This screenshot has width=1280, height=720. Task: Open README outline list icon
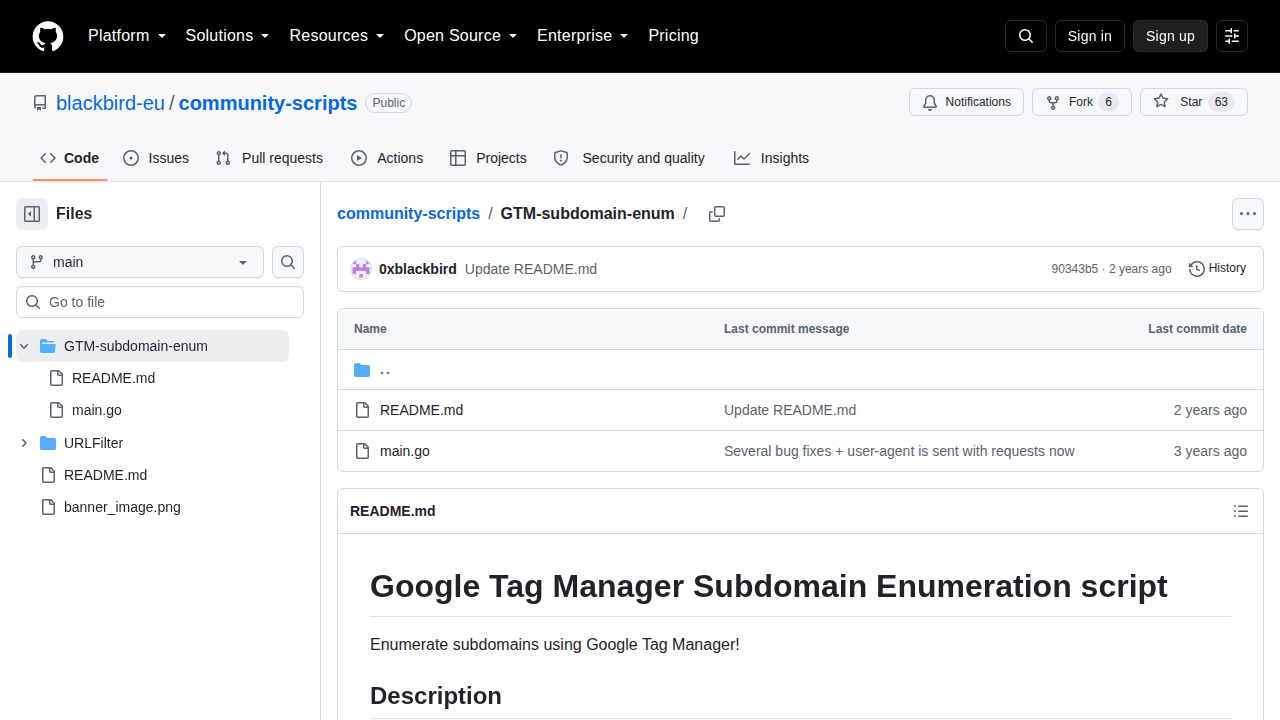pyautogui.click(x=1241, y=511)
